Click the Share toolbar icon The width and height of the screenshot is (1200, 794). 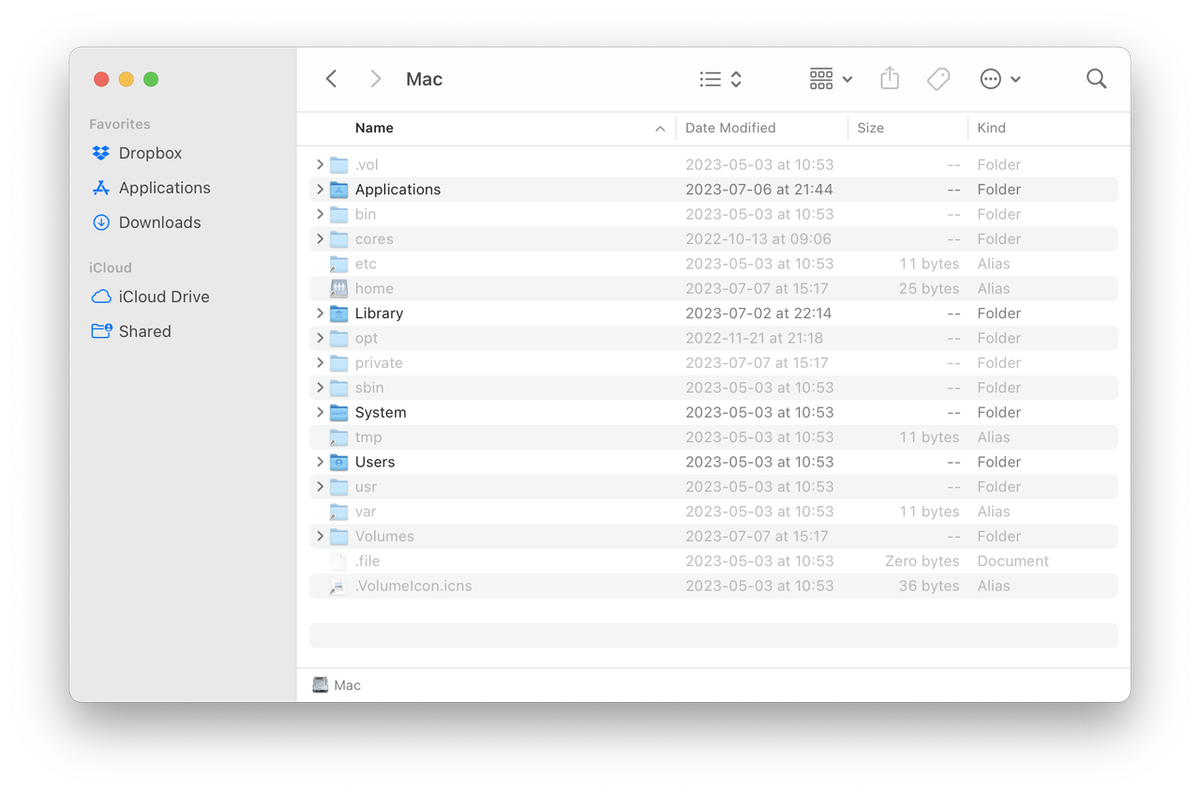coord(890,79)
